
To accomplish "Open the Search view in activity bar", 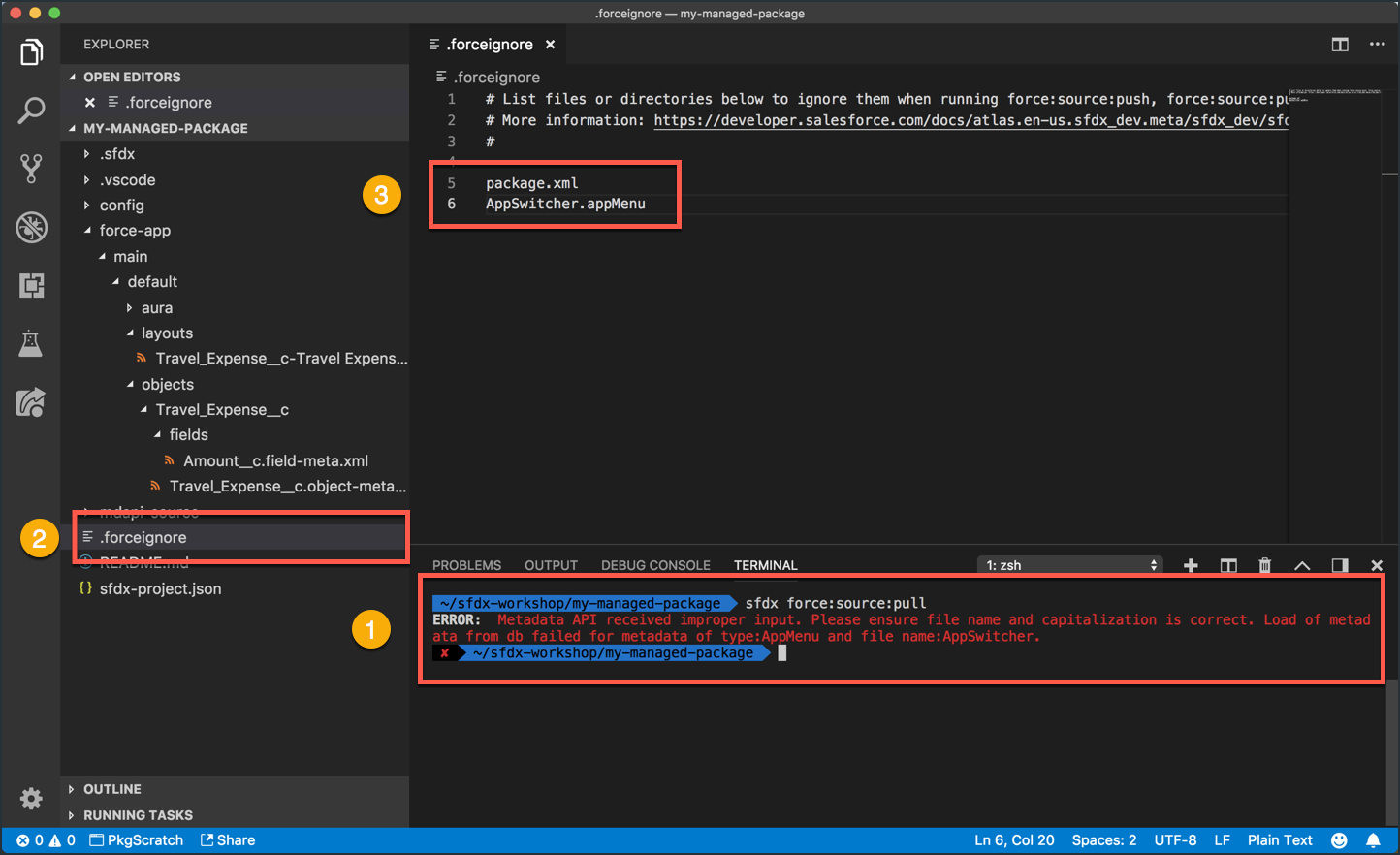I will (31, 111).
